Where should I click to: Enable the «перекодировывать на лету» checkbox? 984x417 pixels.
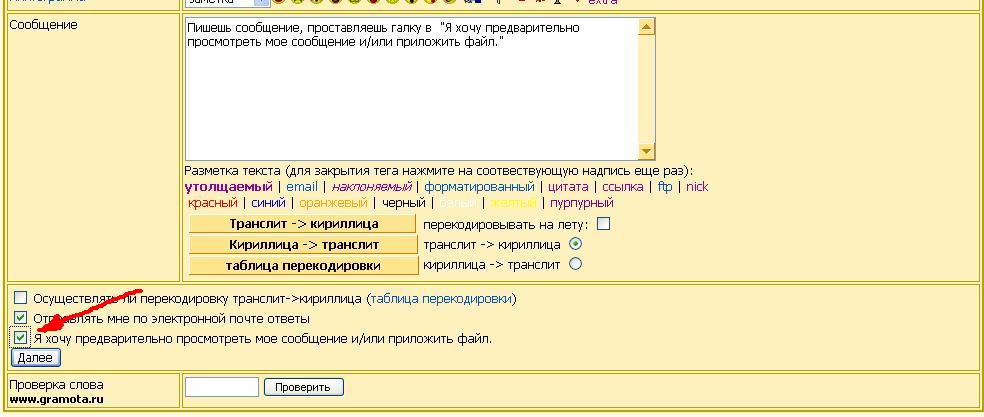pyautogui.click(x=603, y=224)
